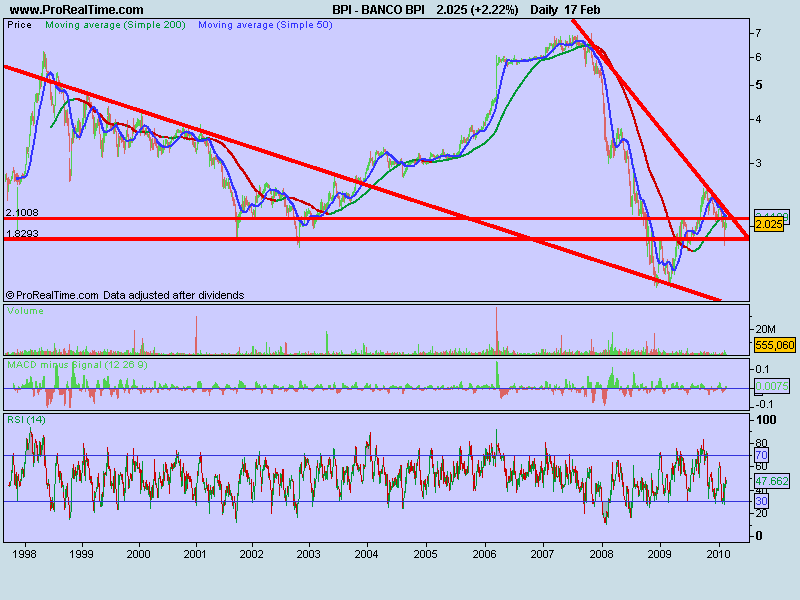Screen dimensions: 800x600
Task: Click the '(+2.22%)' change value in the header
Action: click(494, 10)
